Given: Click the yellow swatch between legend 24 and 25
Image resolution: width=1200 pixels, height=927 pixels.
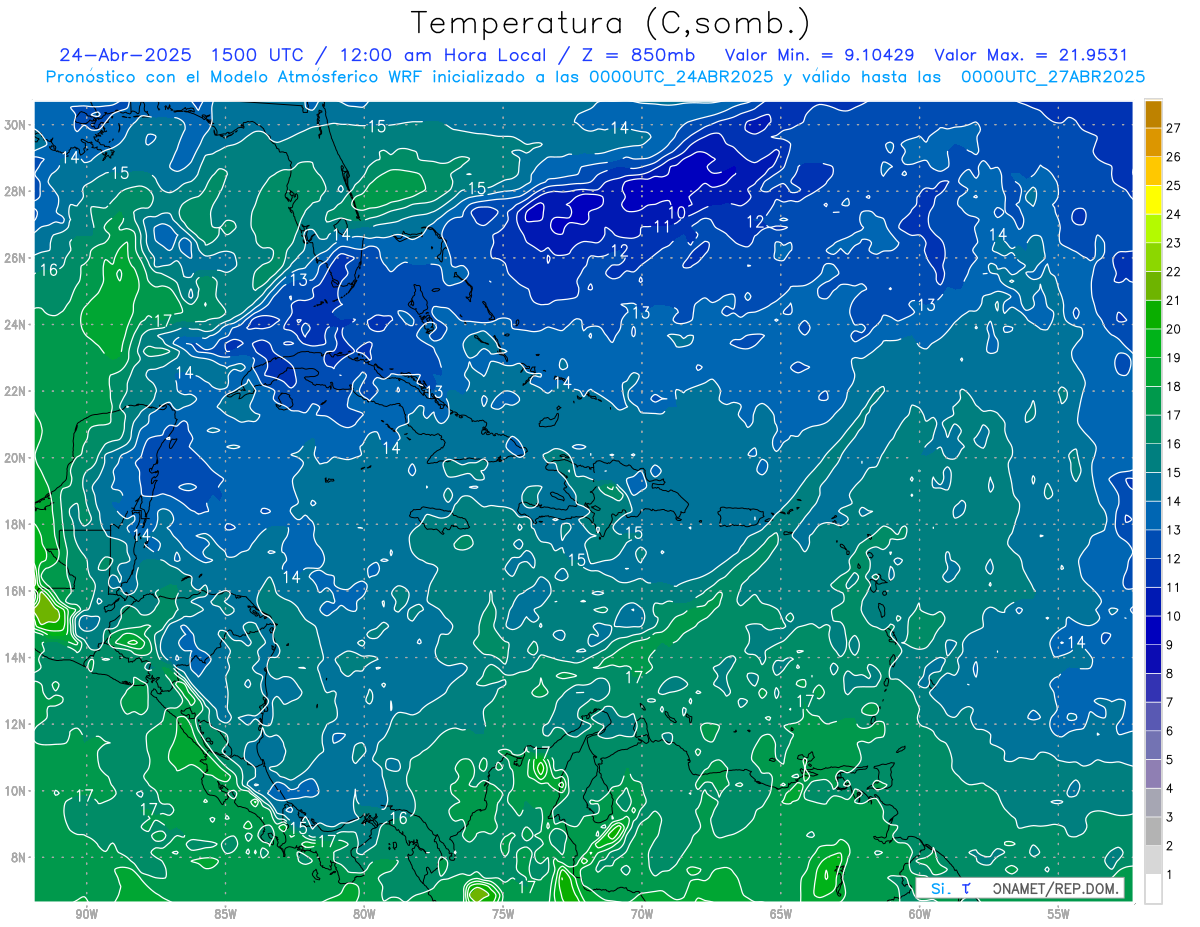Looking at the screenshot, I should click(x=1153, y=199).
